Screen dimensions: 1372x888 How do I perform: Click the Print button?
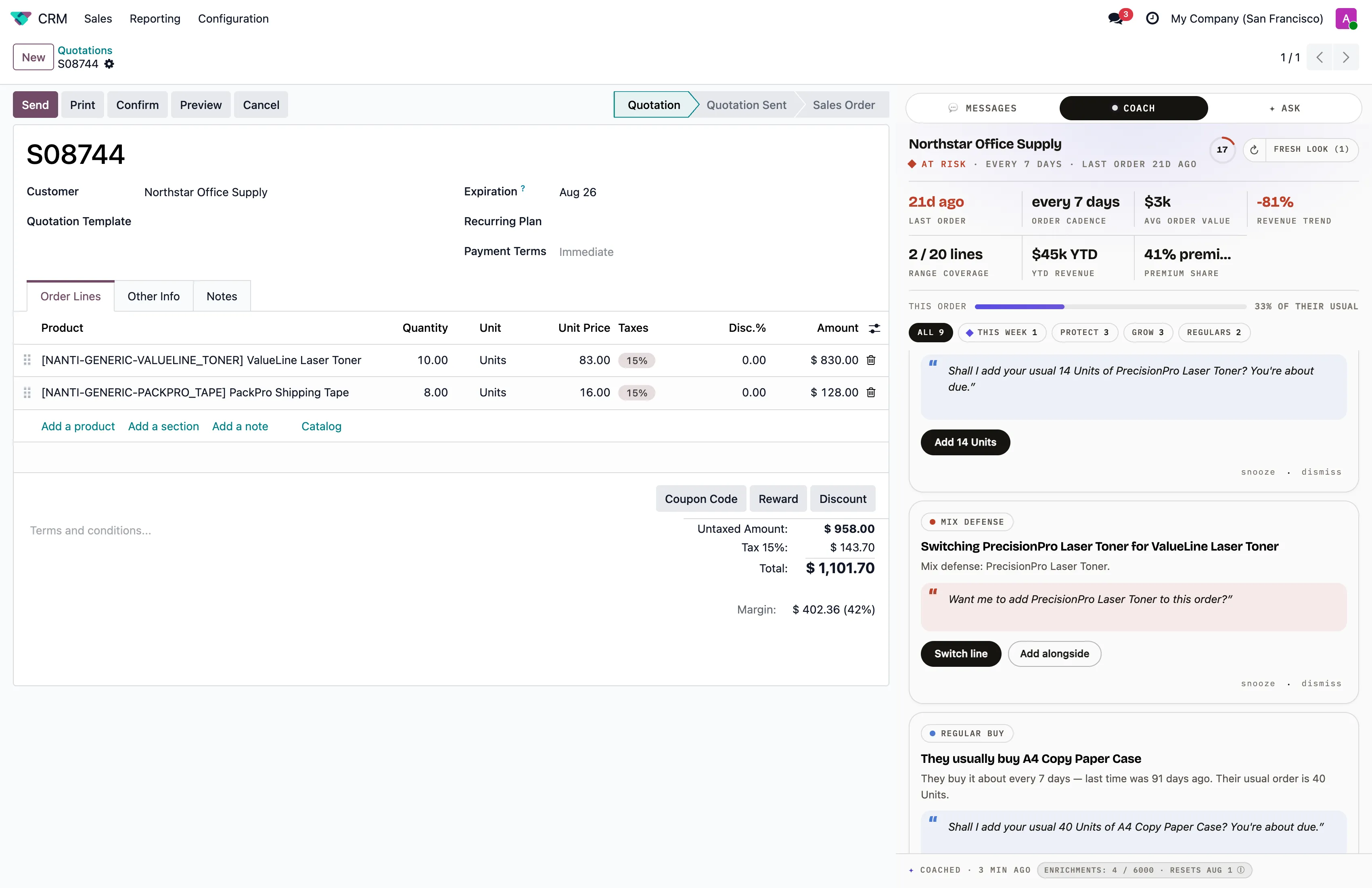click(82, 105)
